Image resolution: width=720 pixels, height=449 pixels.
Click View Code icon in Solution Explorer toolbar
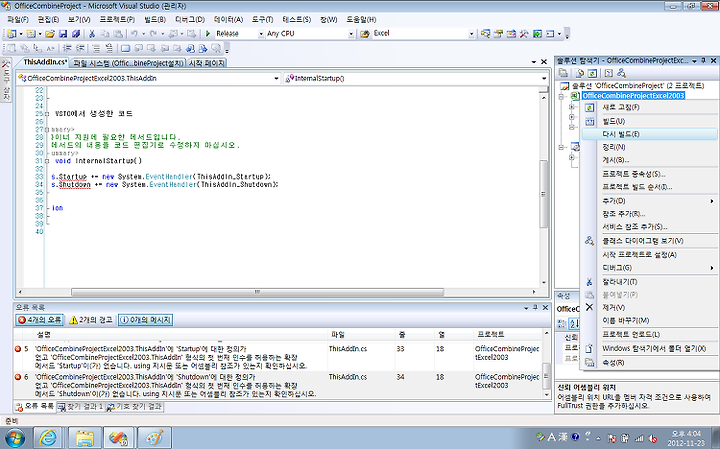tap(608, 73)
